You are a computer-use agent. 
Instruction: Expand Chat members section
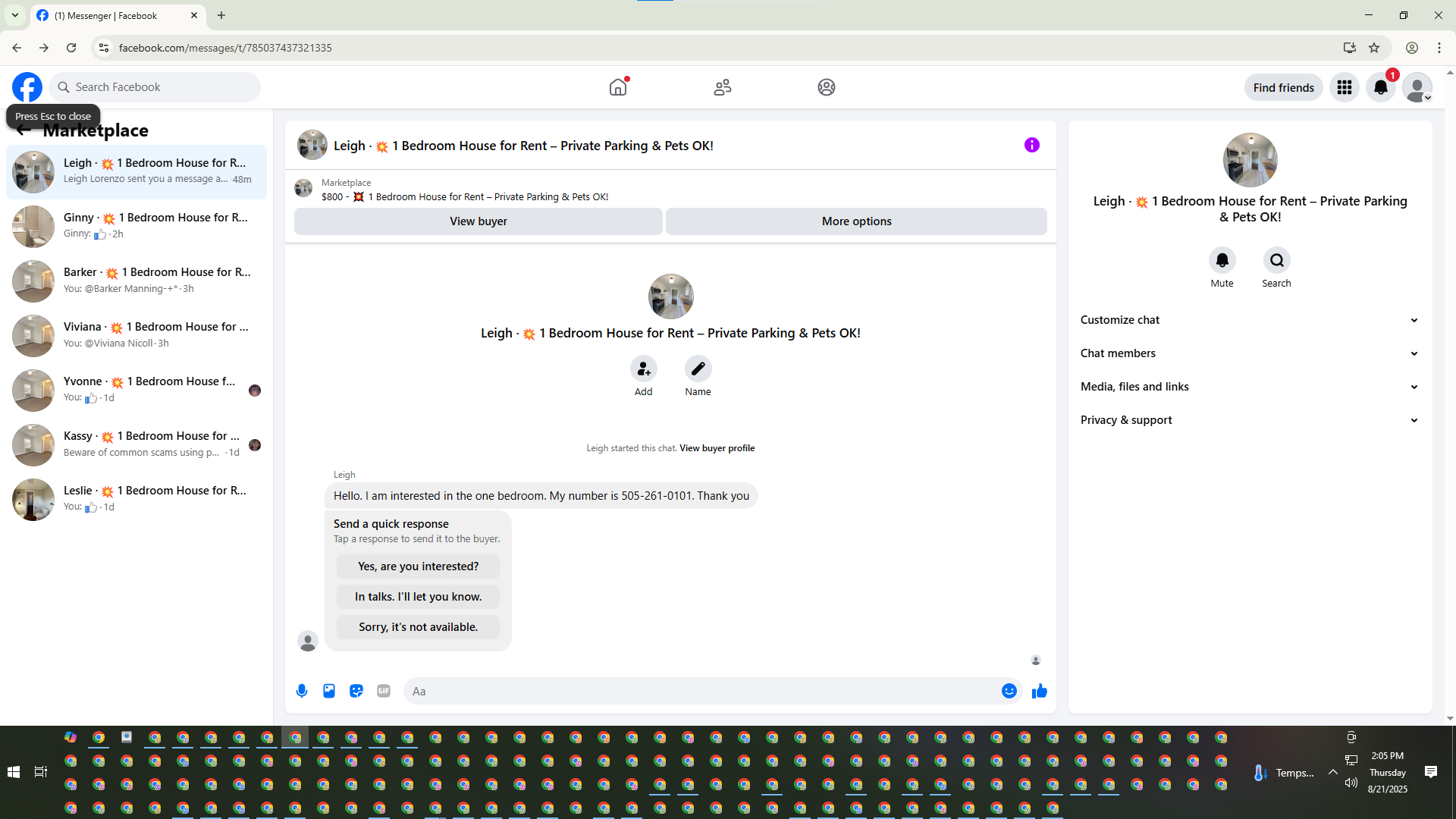(1249, 353)
